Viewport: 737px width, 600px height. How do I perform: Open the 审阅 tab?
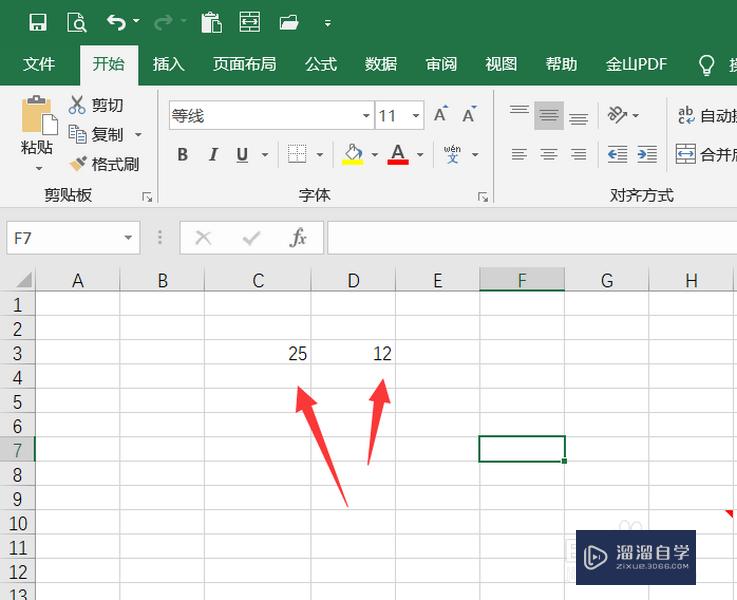(x=441, y=64)
